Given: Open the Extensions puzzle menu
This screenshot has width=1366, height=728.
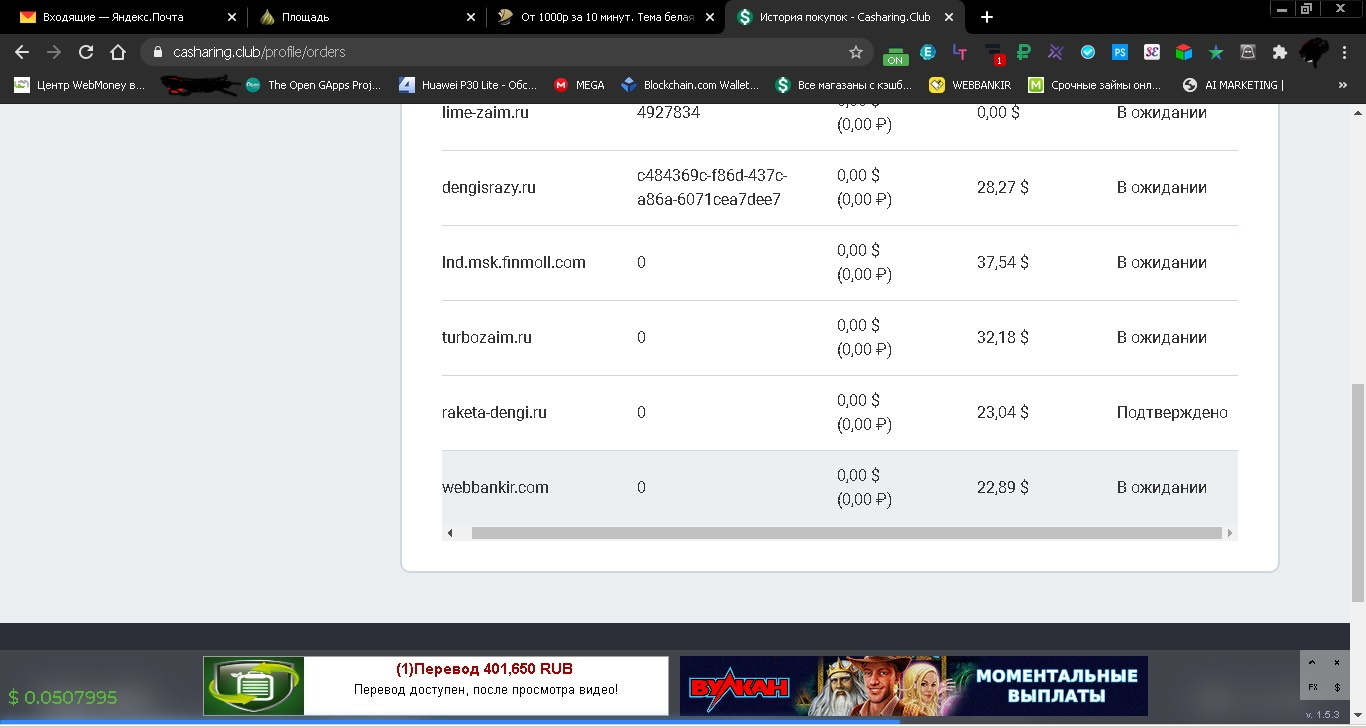Looking at the screenshot, I should pos(1279,52).
